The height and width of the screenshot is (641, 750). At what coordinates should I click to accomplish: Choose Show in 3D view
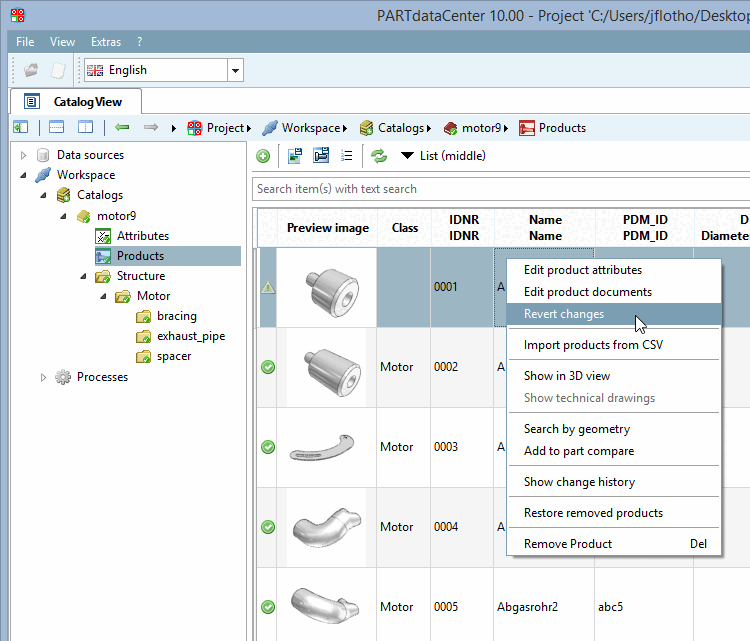(x=614, y=376)
